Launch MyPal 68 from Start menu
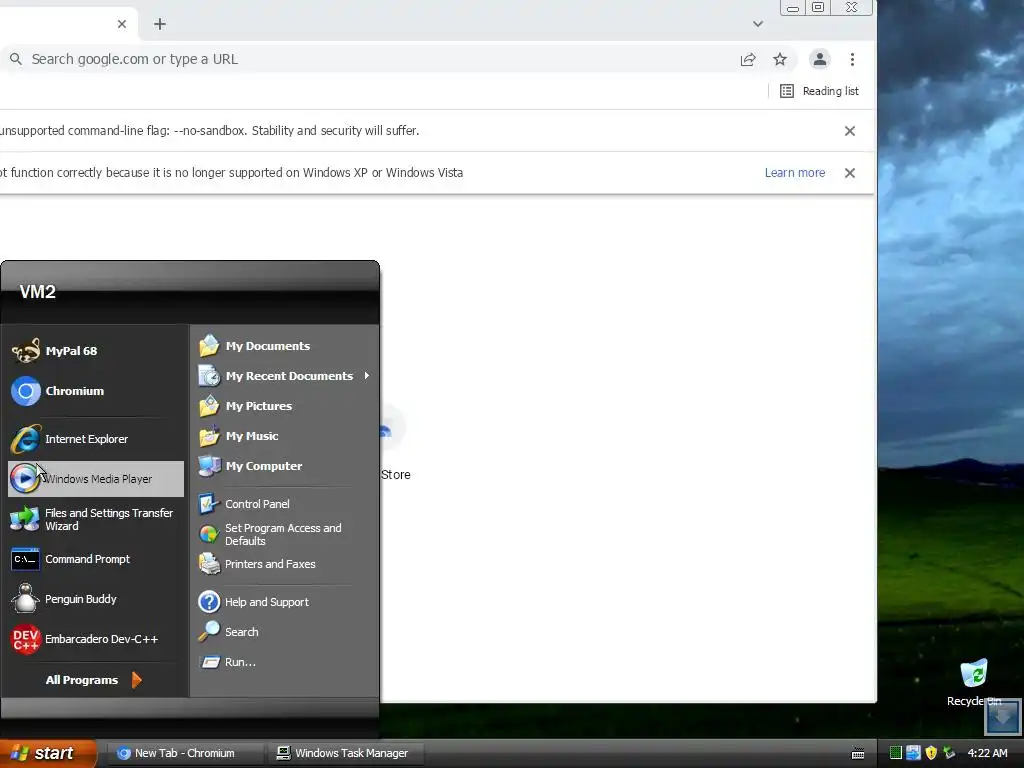 pos(95,351)
